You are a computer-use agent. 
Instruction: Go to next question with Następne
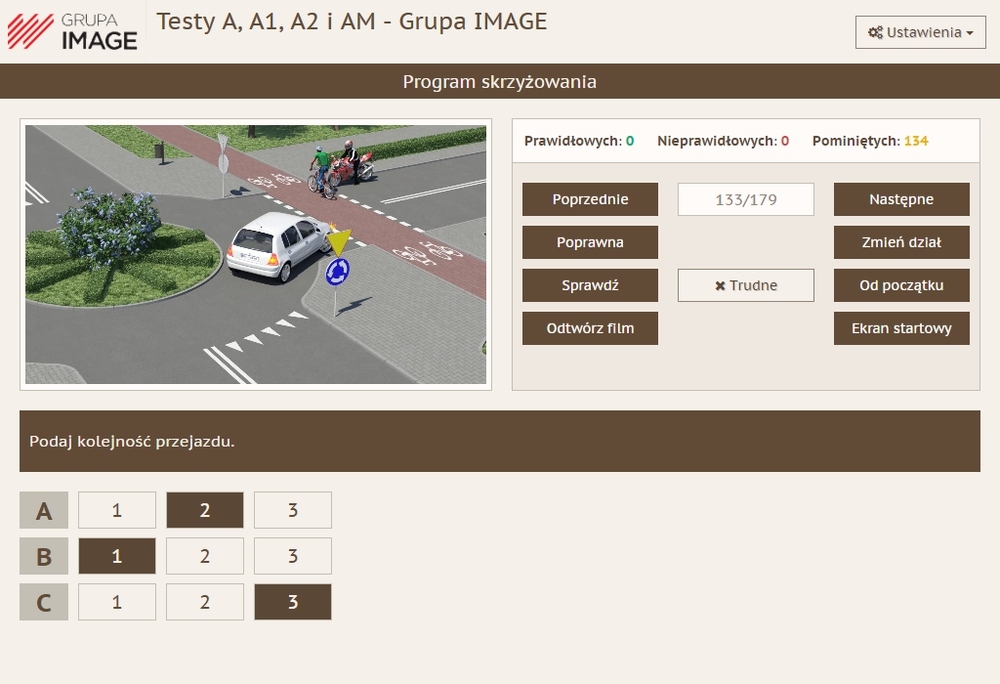[901, 200]
